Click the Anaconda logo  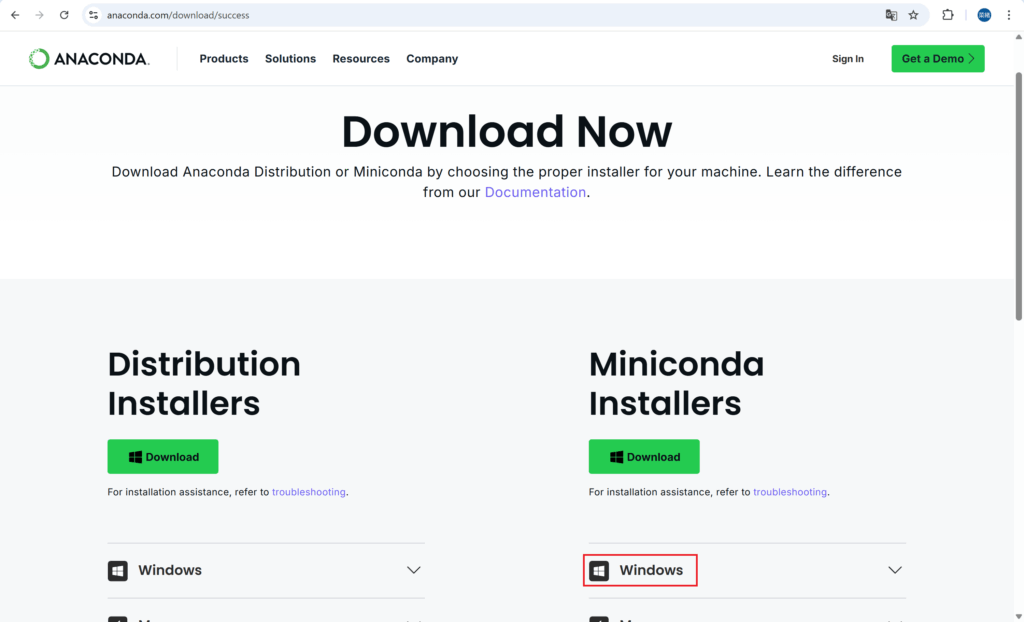click(x=89, y=59)
